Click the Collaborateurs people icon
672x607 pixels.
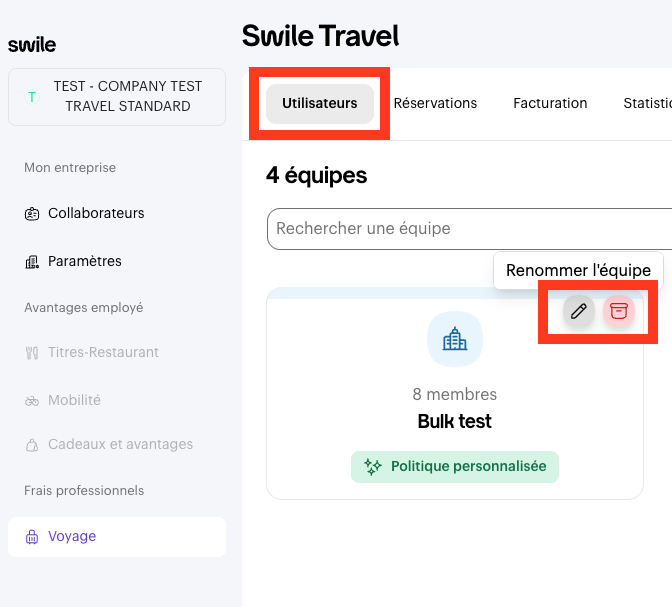pos(32,213)
